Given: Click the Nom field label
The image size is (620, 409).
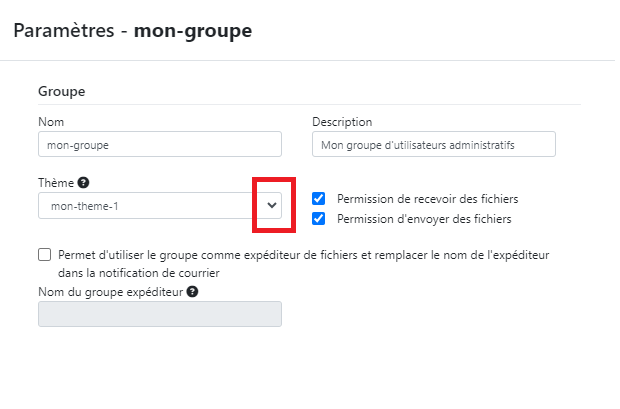Looking at the screenshot, I should point(51,122).
